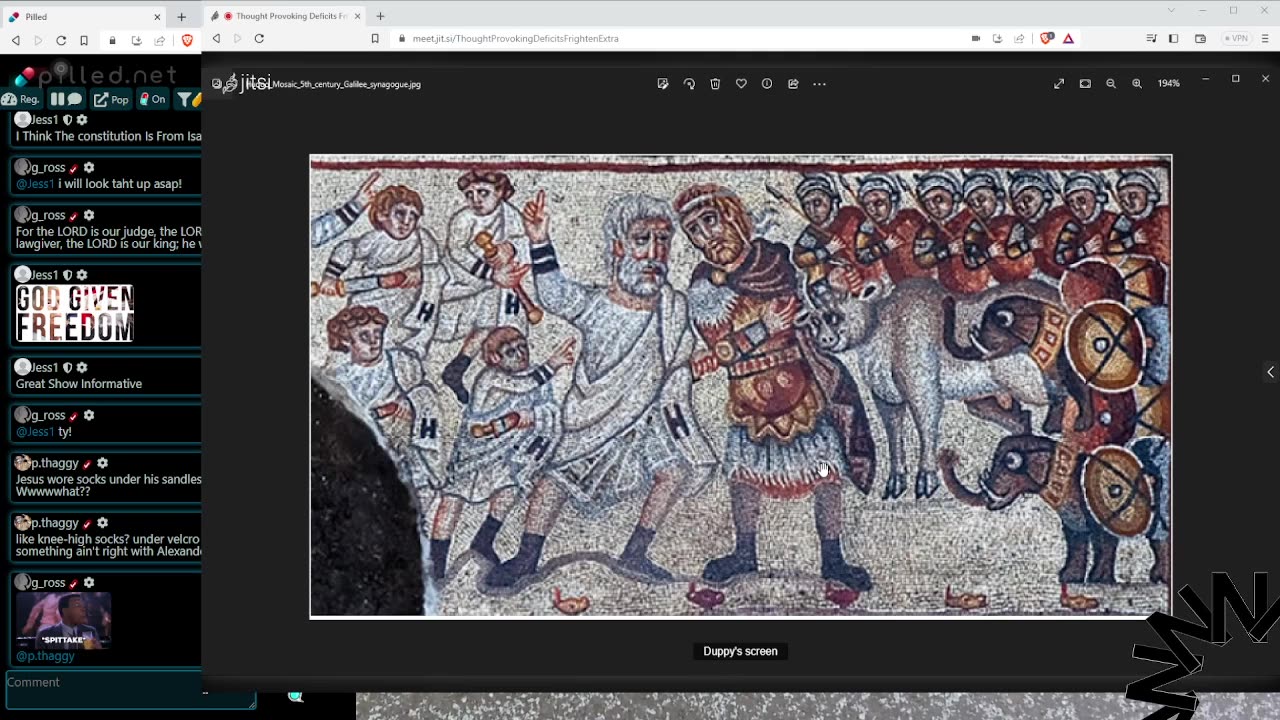
Task: Bookmark the Jitsi meeting page
Action: click(x=375, y=39)
